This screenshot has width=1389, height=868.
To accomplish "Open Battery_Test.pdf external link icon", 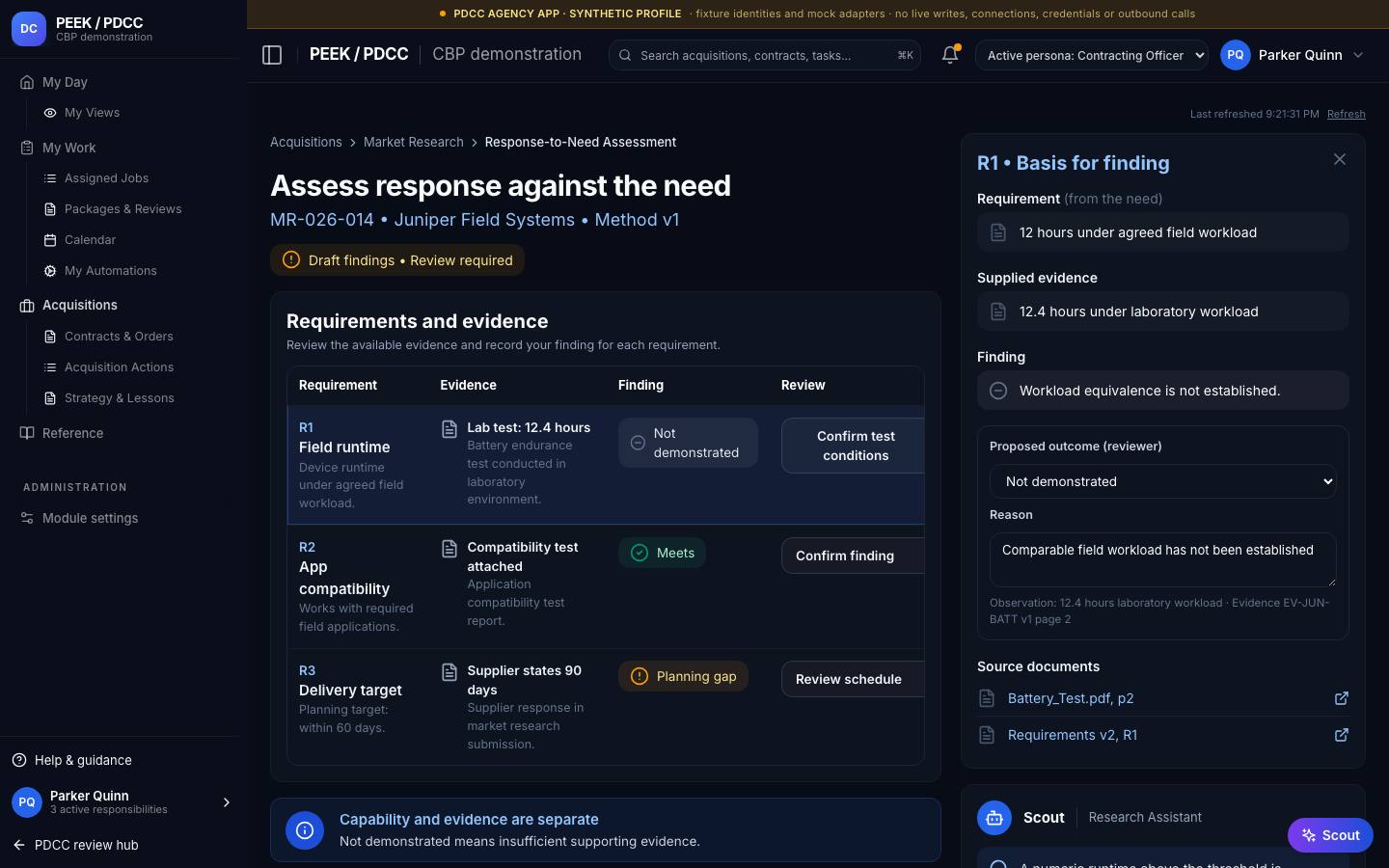I will point(1341,698).
